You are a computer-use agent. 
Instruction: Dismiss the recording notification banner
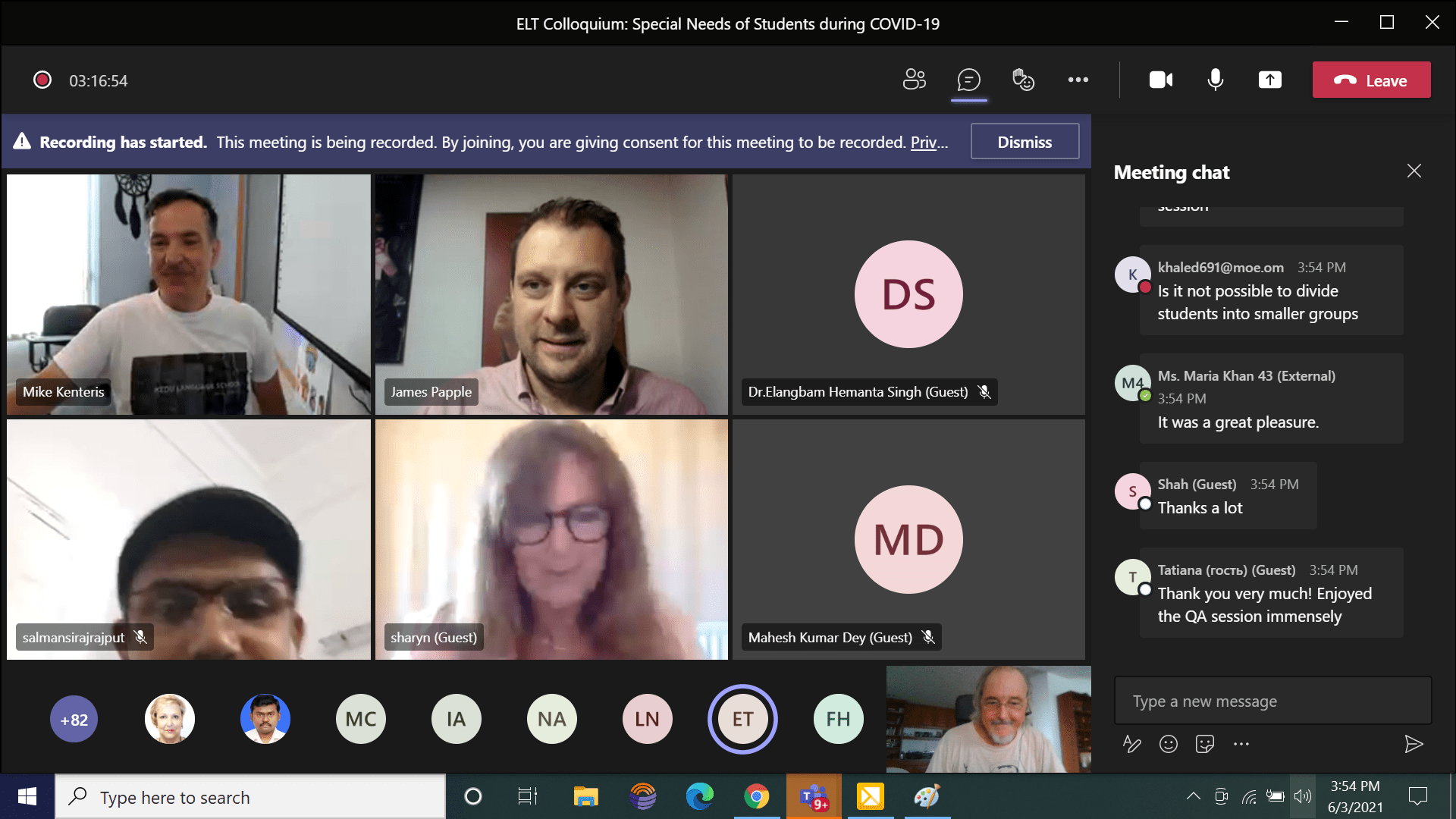(1024, 142)
